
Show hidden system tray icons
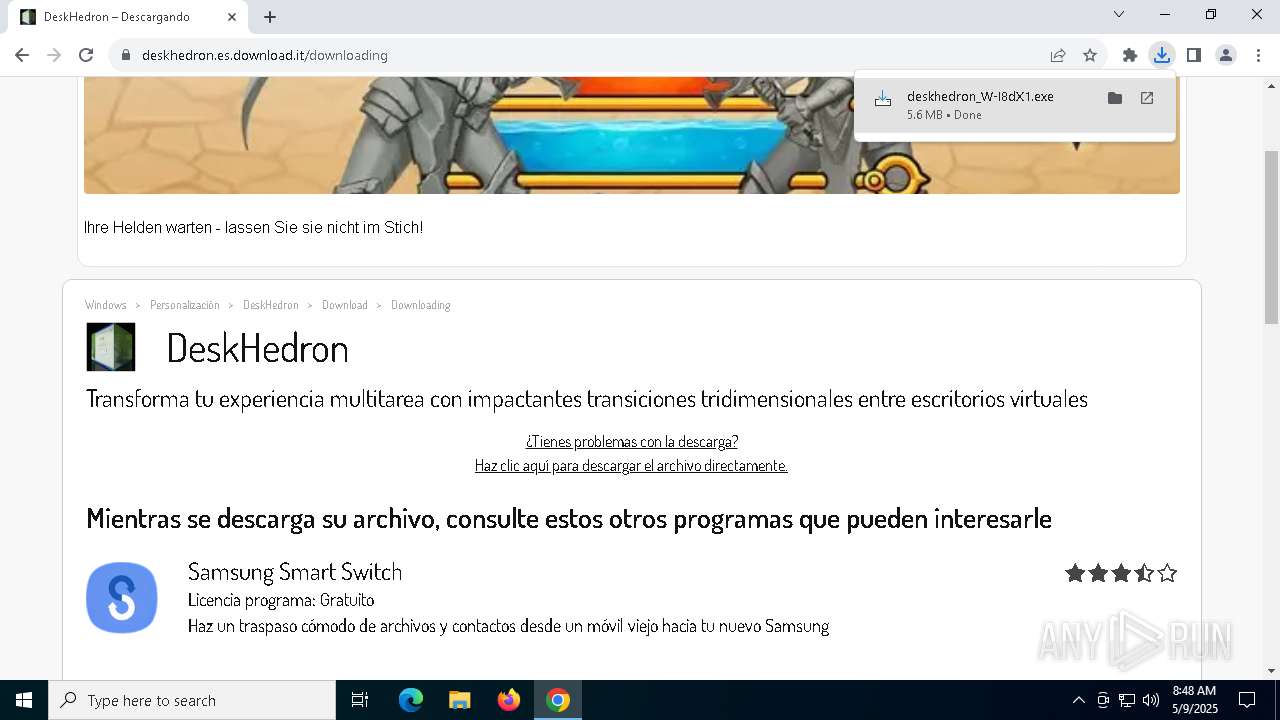point(1079,700)
